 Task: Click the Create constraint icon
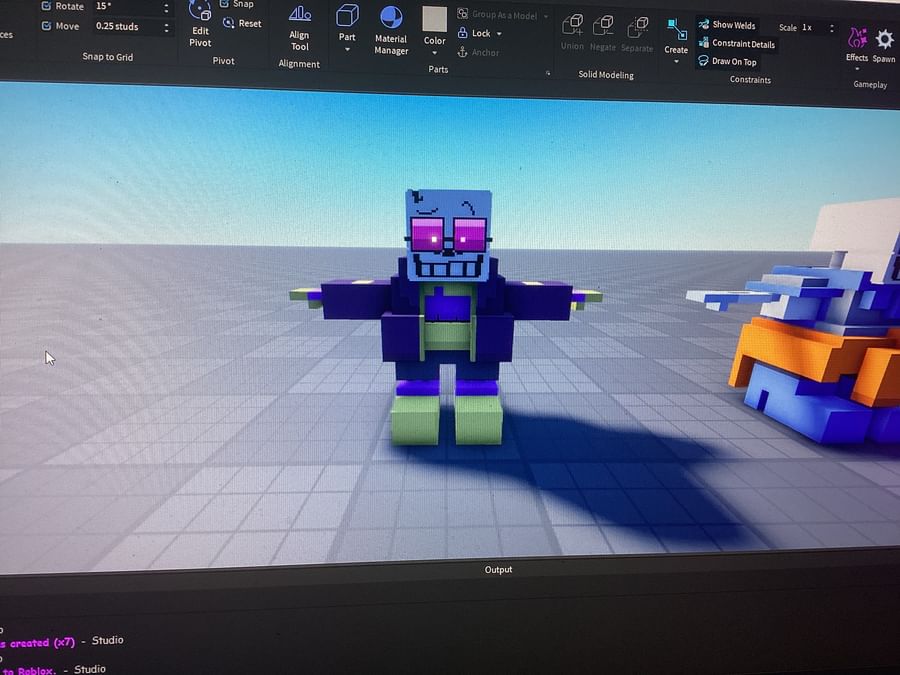(677, 30)
